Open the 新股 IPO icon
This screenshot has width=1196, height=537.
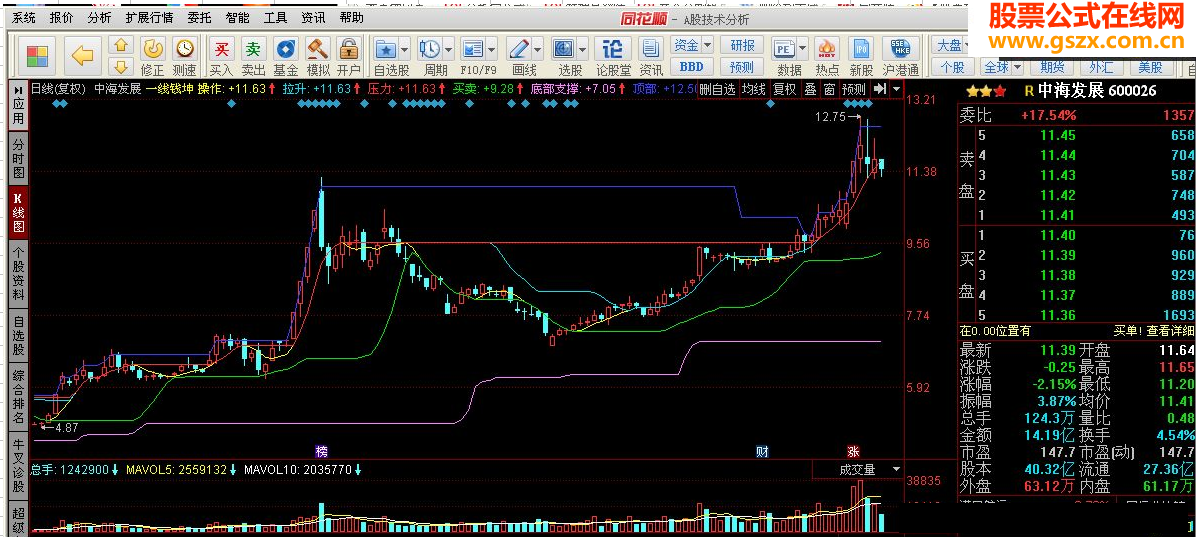862,56
